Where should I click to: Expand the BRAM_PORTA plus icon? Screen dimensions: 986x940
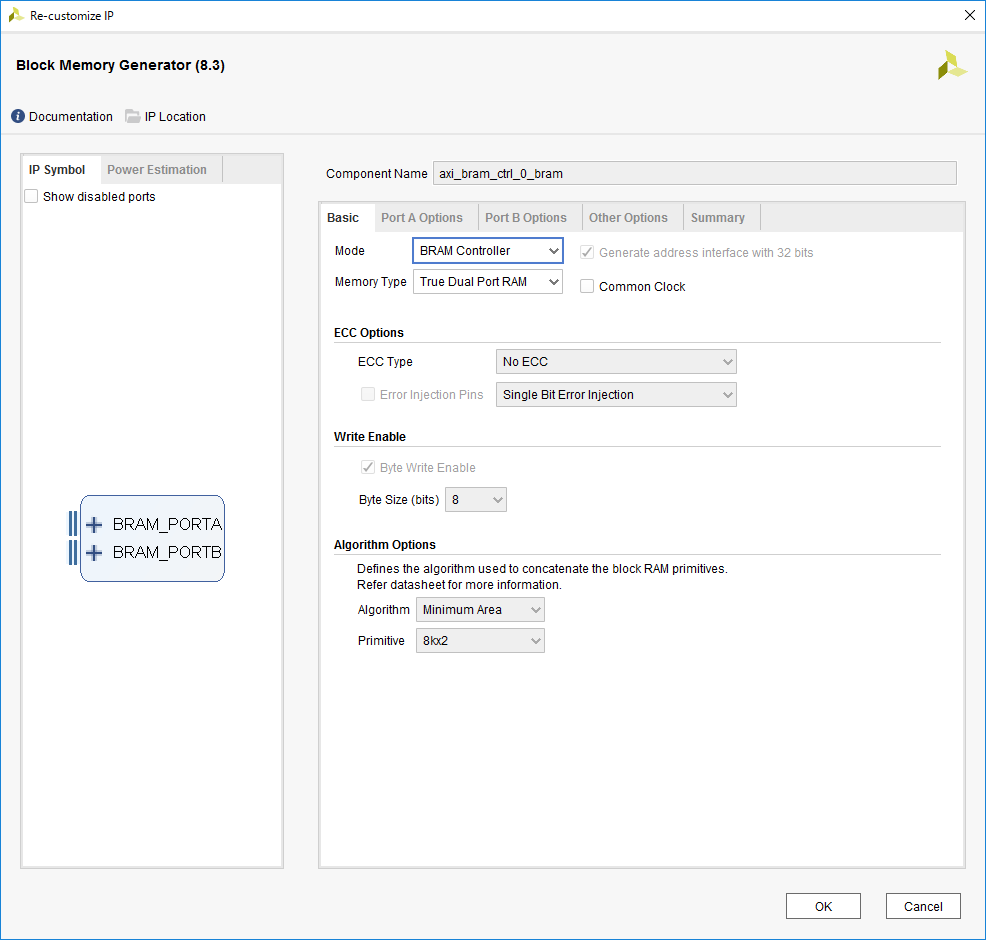94,524
